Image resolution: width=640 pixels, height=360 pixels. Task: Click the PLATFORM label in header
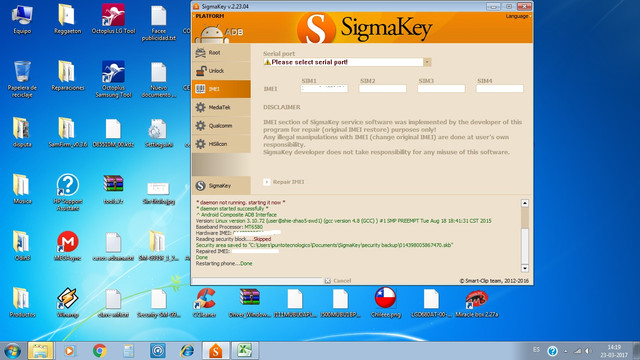click(209, 16)
